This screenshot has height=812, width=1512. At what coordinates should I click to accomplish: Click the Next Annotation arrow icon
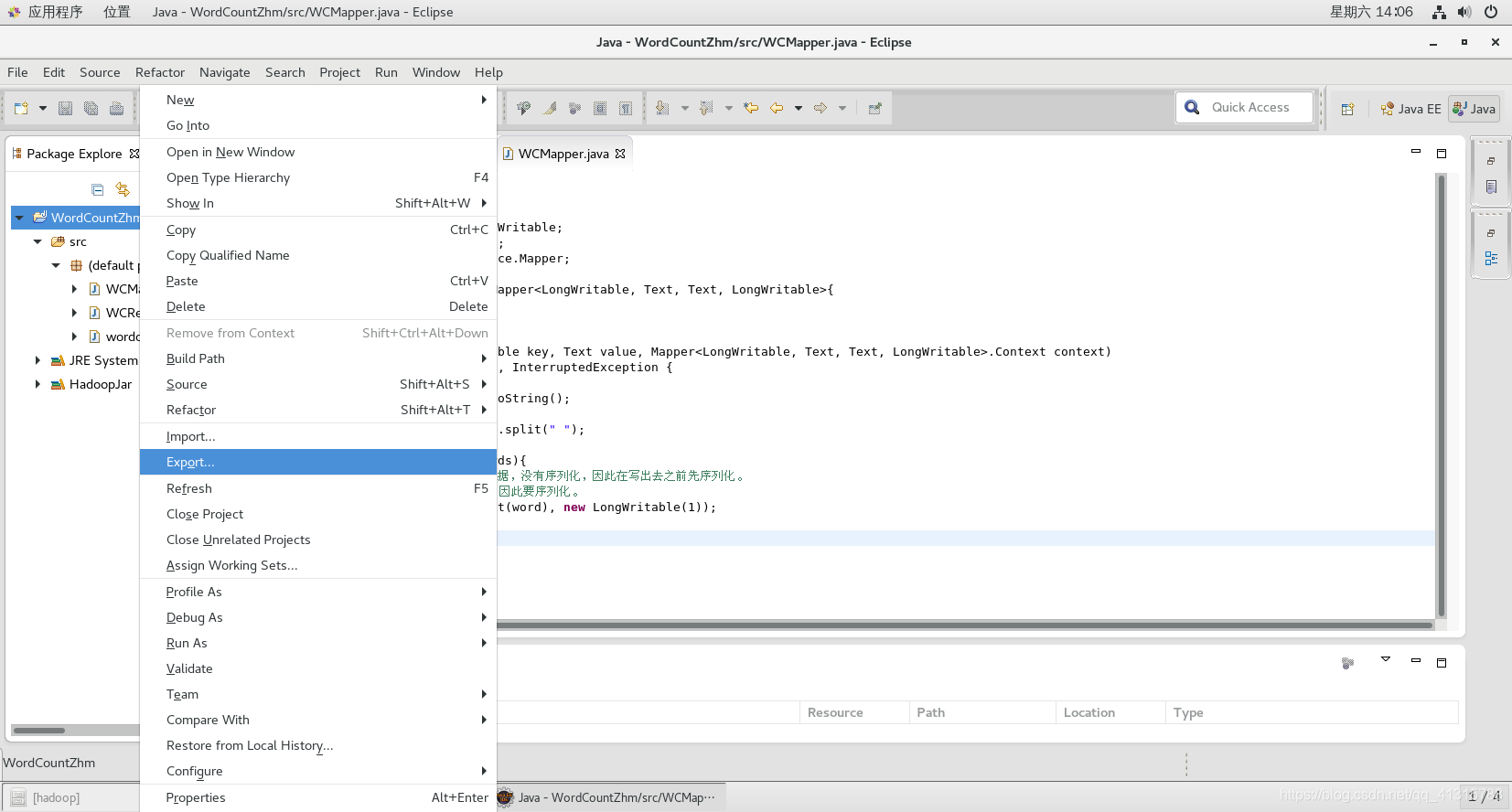(662, 108)
